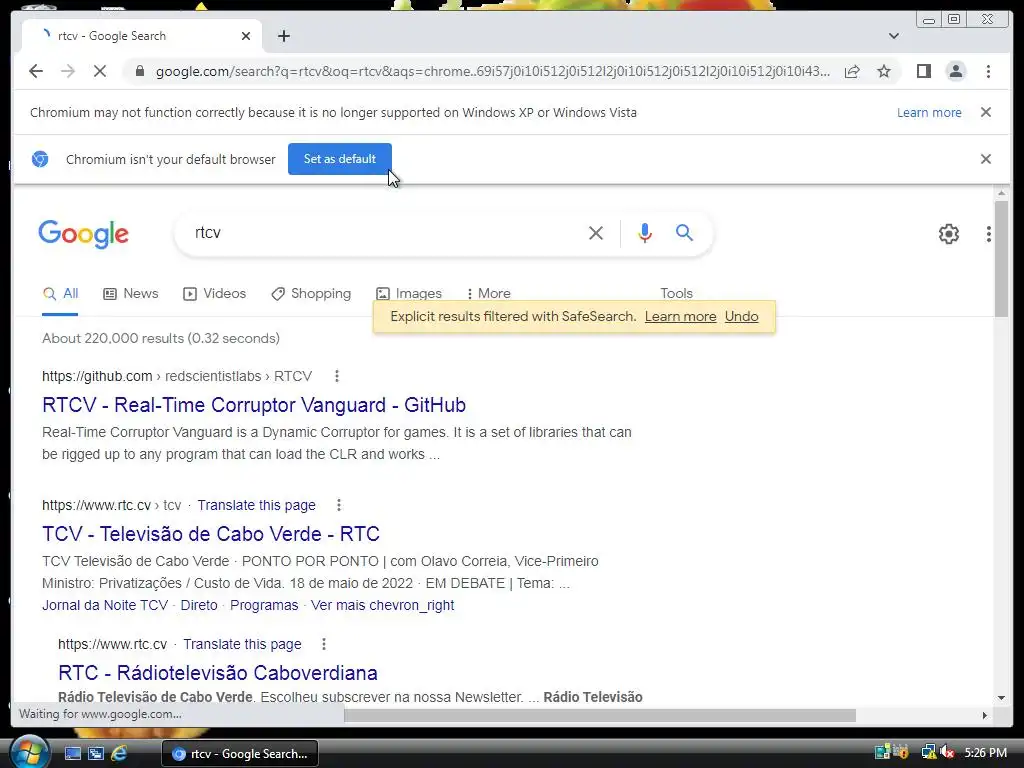This screenshot has width=1024, height=768.
Task: Click the horizontal scrollbar thumb
Action: [600, 716]
